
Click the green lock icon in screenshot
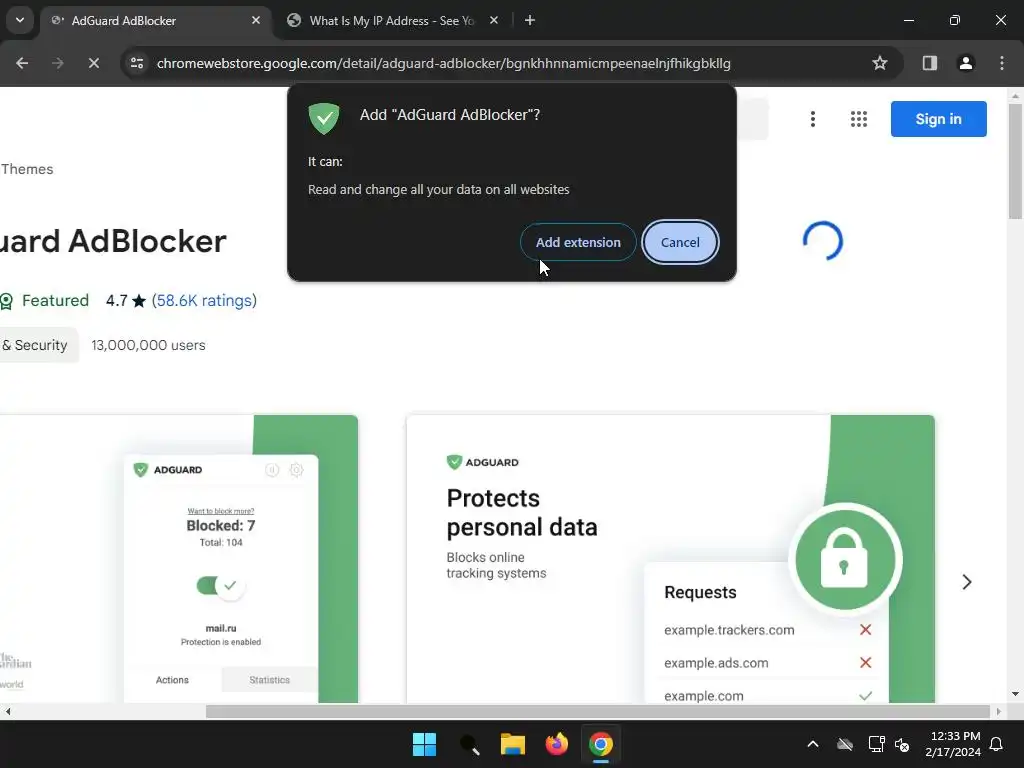pyautogui.click(x=845, y=558)
